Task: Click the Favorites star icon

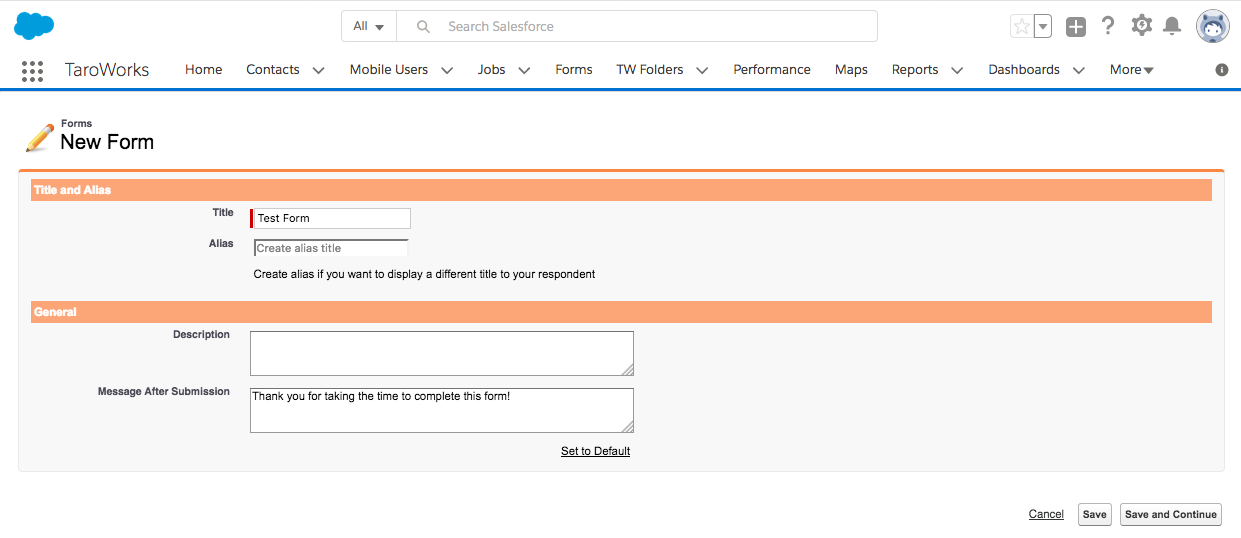Action: pos(1021,27)
